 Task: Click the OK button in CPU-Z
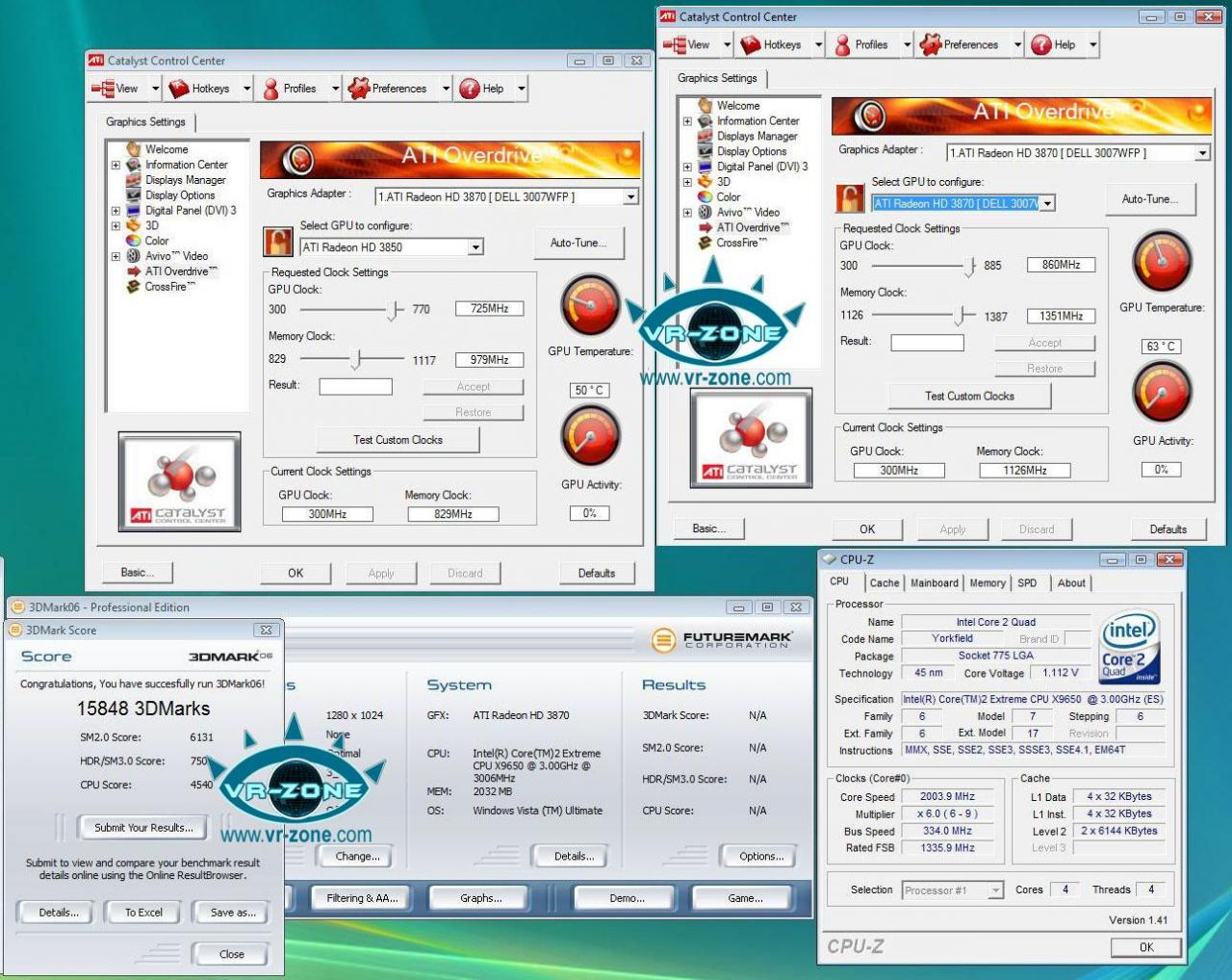tap(1146, 947)
